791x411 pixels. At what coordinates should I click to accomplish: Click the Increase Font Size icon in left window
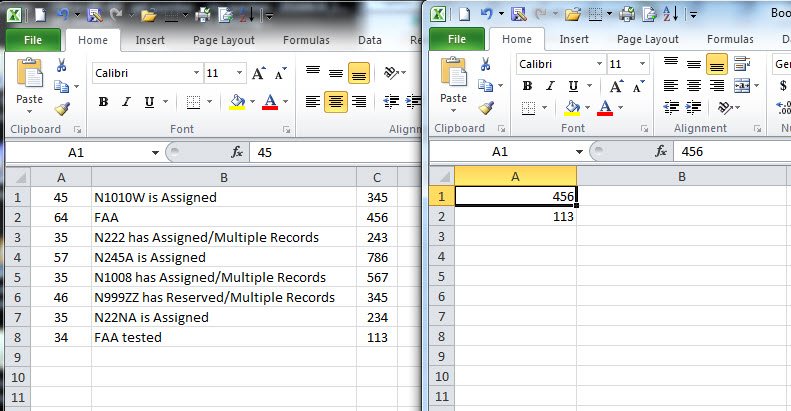(258, 73)
